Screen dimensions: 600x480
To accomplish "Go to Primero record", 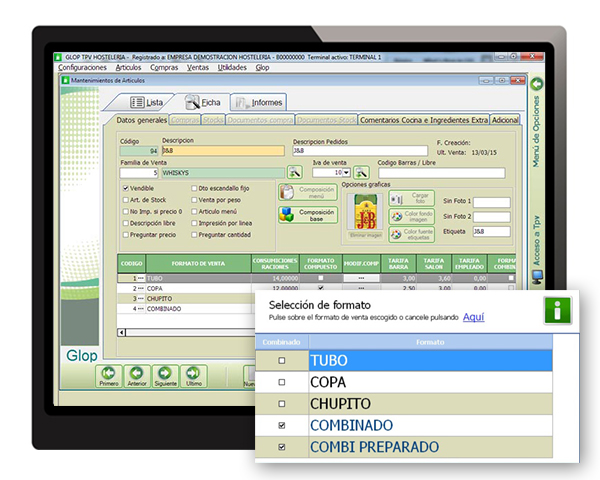I will pos(109,376).
